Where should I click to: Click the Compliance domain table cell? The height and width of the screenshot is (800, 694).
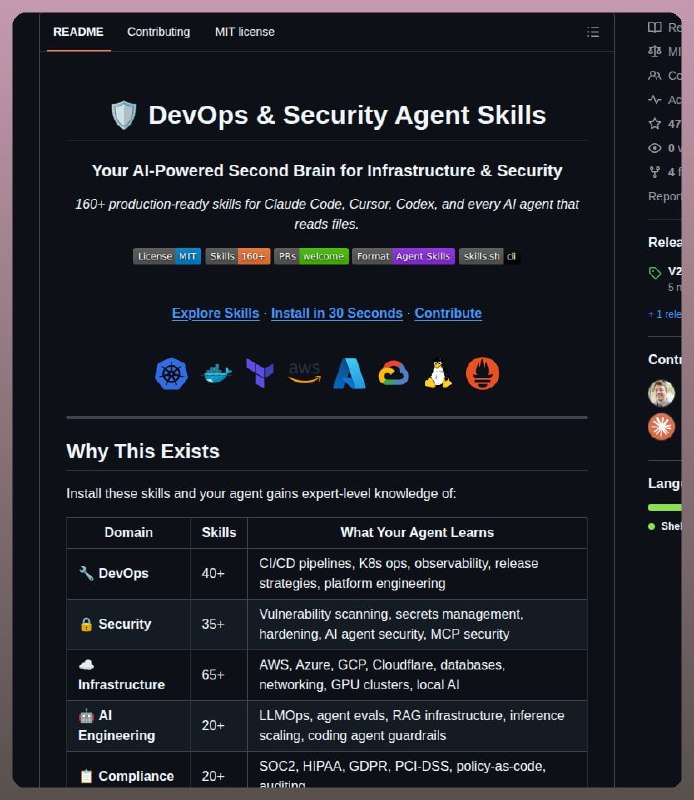129,769
